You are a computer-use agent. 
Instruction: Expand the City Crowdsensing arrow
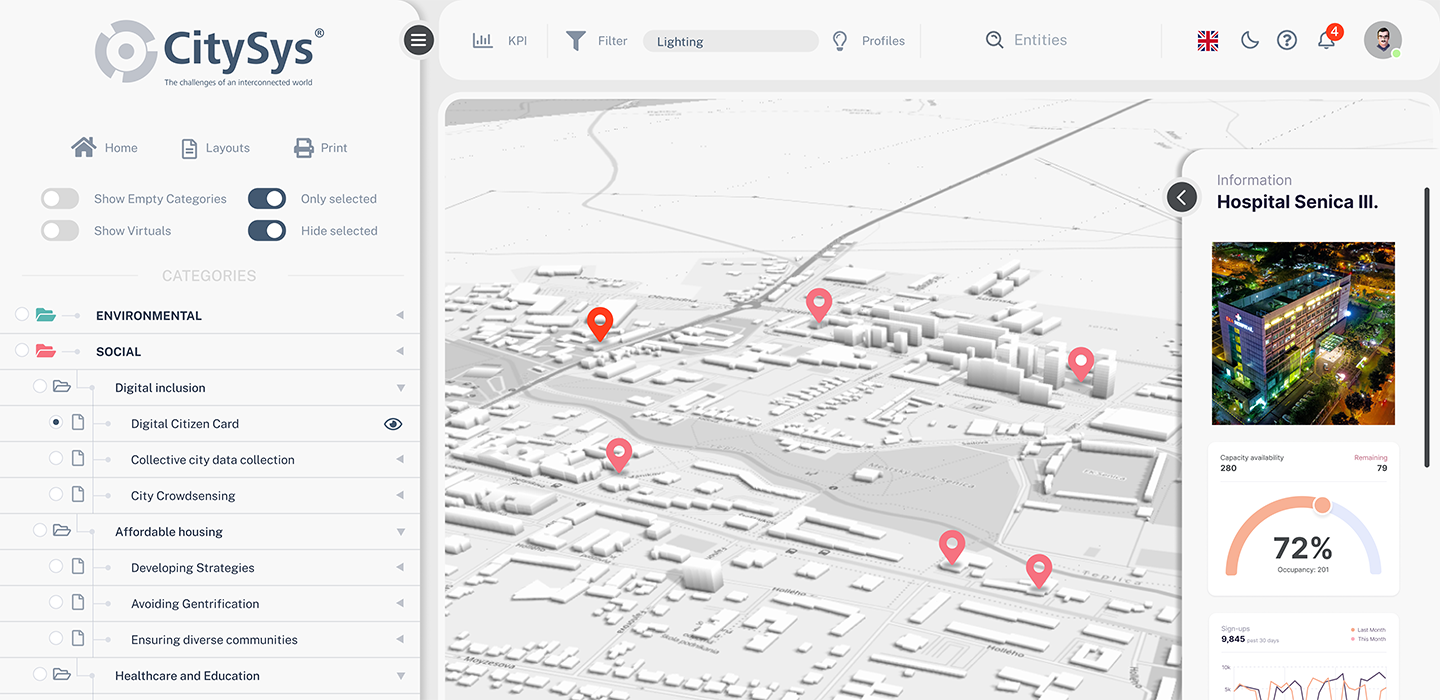pos(400,495)
